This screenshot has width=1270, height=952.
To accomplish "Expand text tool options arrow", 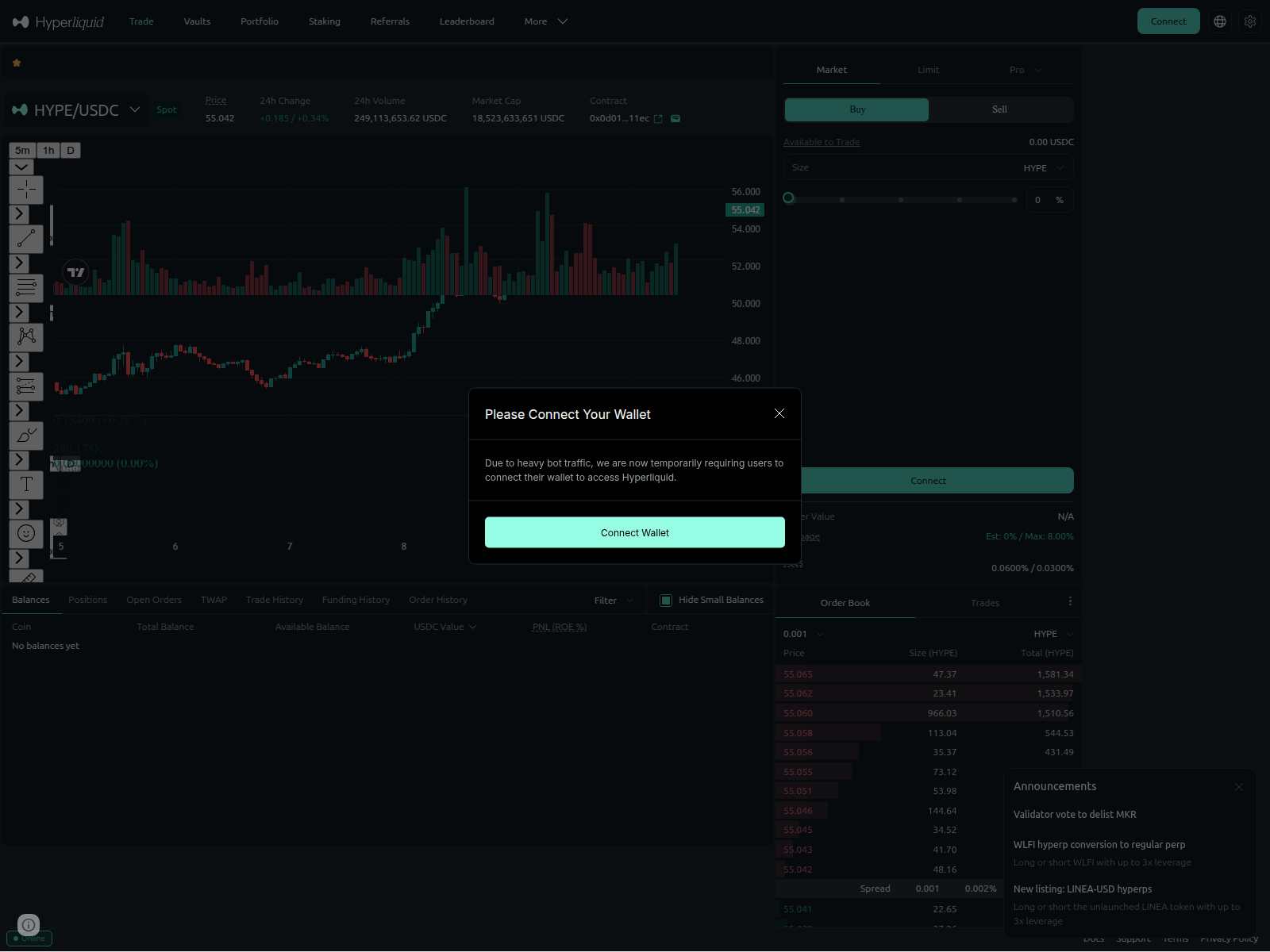I will [19, 509].
